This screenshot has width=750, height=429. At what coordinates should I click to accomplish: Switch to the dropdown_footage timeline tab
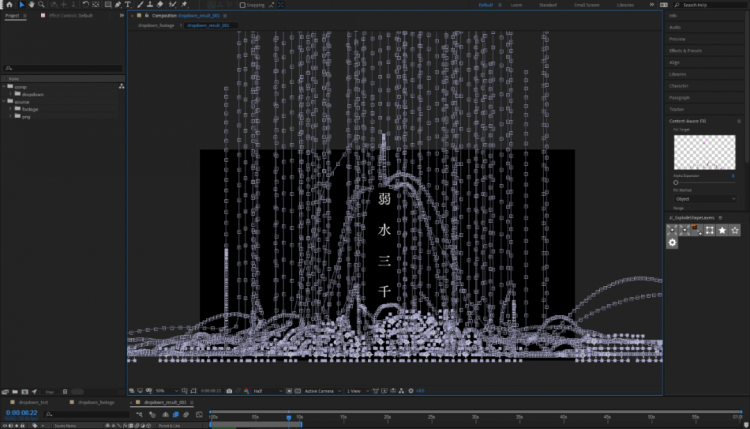coord(96,402)
